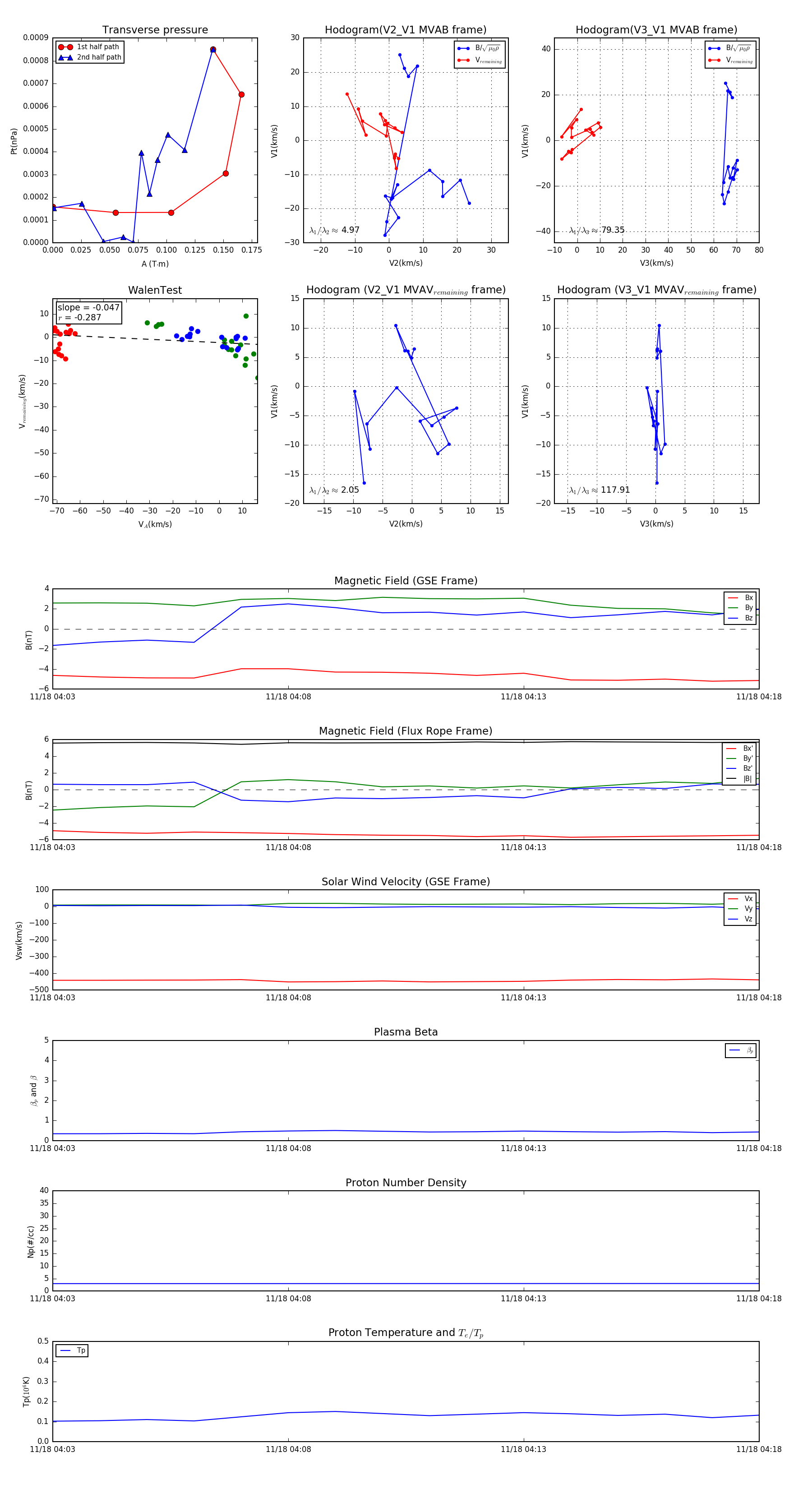This screenshot has height=1489, width=812.
Task: Select the Vx legend entry
Action: tap(740, 898)
